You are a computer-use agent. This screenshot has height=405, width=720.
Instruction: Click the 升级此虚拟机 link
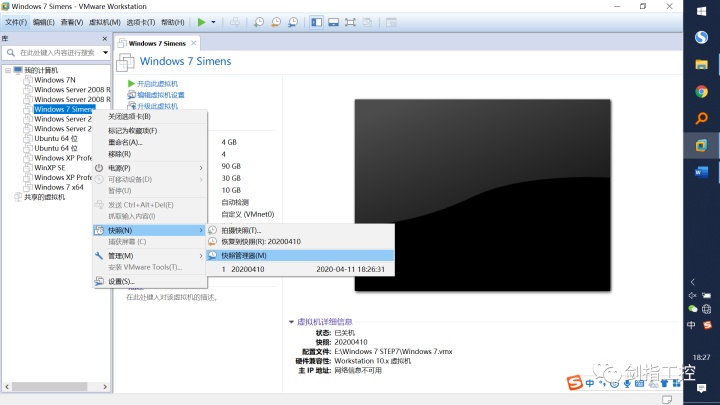pyautogui.click(x=157, y=106)
